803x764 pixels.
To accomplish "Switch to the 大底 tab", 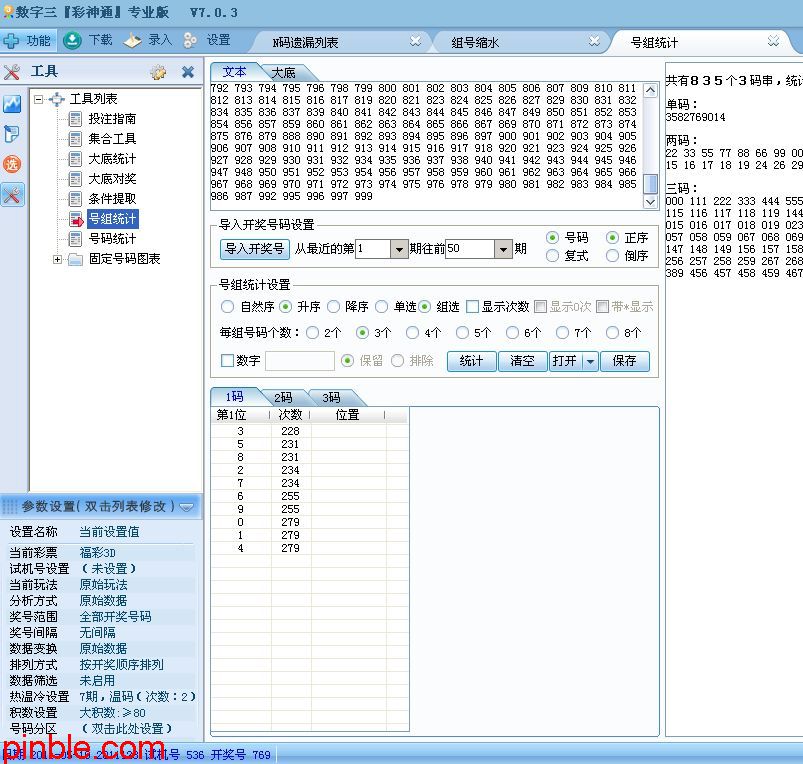I will pyautogui.click(x=283, y=72).
